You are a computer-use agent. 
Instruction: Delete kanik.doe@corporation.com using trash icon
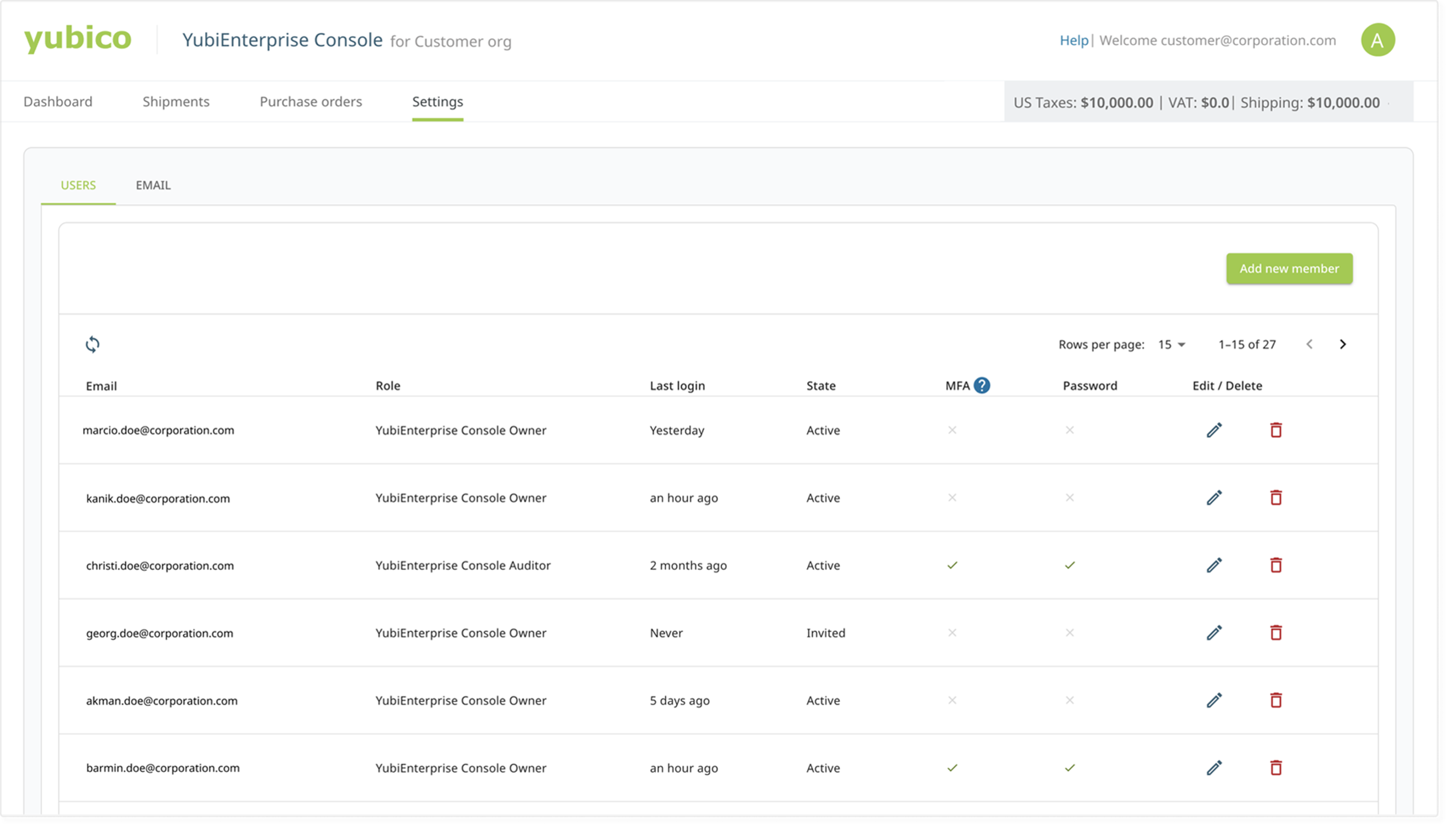coord(1276,498)
